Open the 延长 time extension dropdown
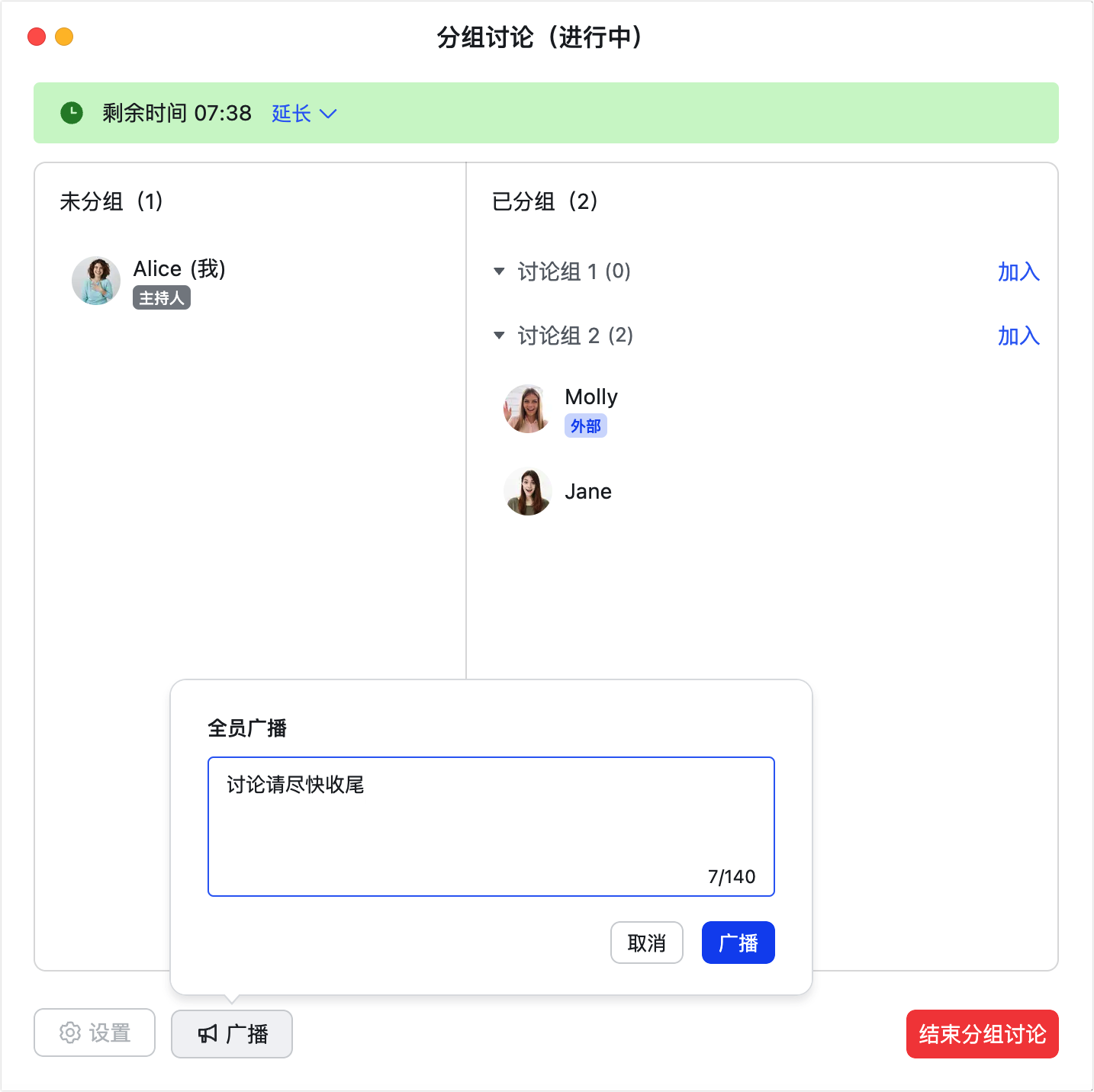Screen dimensions: 1094x1092 (x=304, y=114)
